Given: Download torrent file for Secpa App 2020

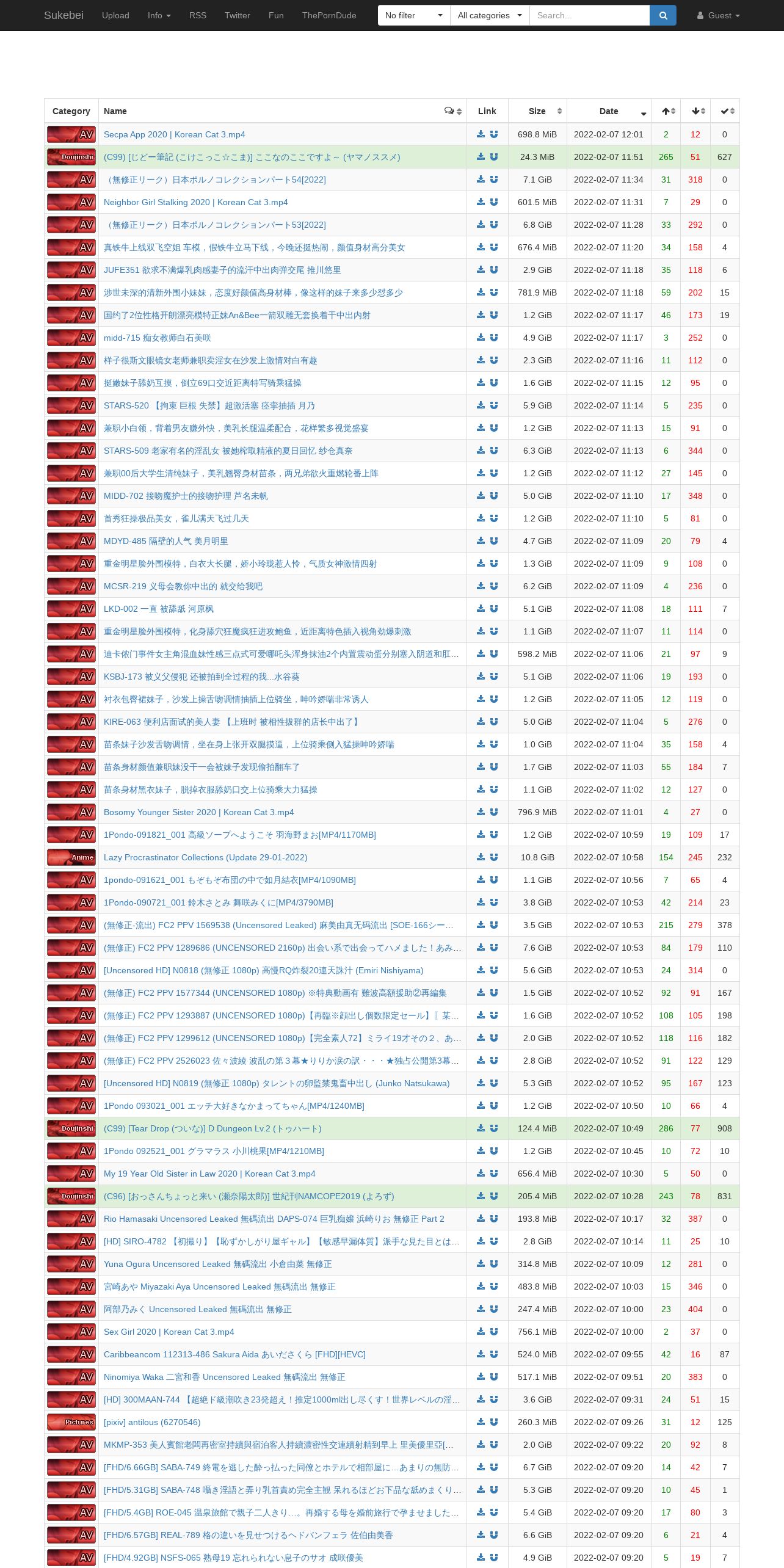Looking at the screenshot, I should click(x=481, y=134).
